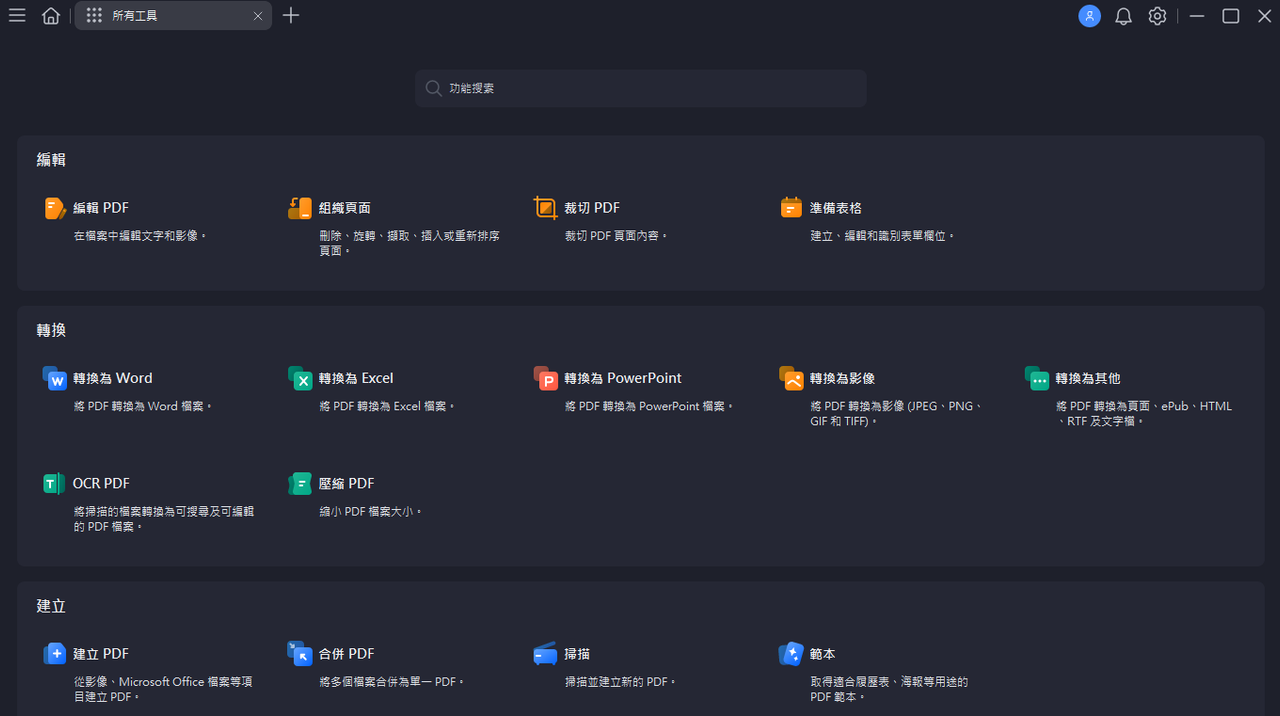Close the 所有工具 tab
The image size is (1280, 716).
[x=258, y=16]
